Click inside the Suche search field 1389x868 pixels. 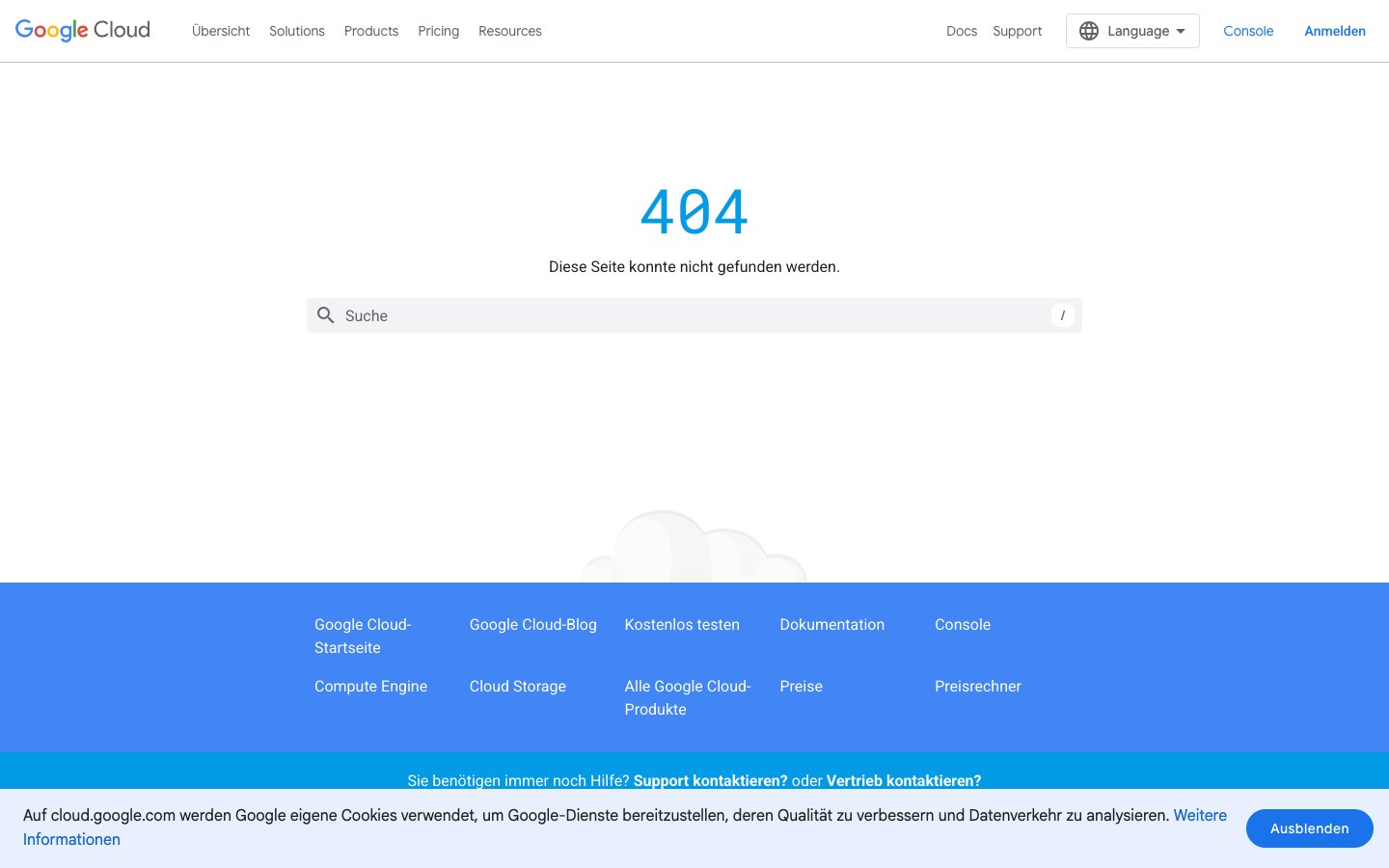point(579,315)
